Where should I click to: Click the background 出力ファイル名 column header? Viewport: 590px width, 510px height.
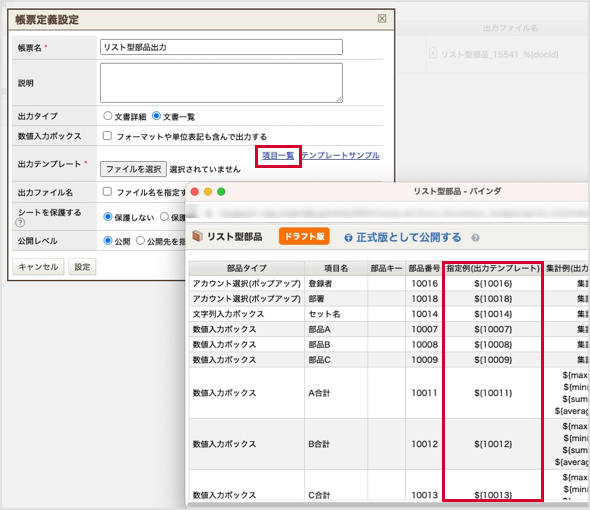[510, 28]
